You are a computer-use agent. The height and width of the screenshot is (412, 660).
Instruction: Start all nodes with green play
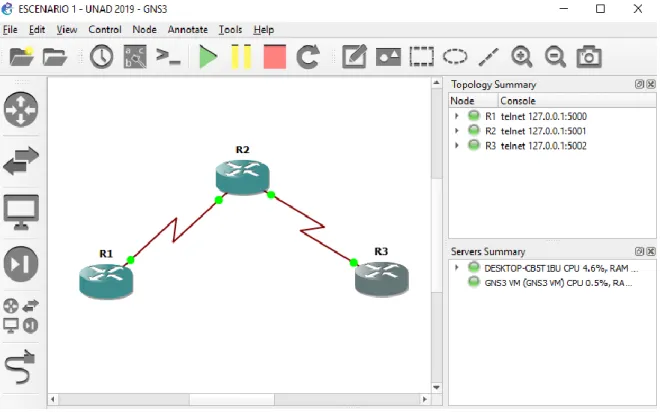click(208, 57)
